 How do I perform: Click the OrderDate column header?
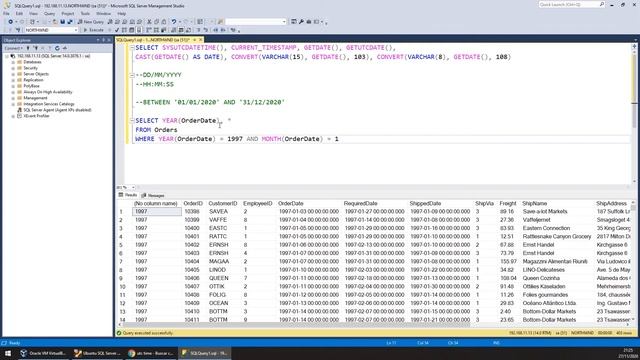(291, 203)
